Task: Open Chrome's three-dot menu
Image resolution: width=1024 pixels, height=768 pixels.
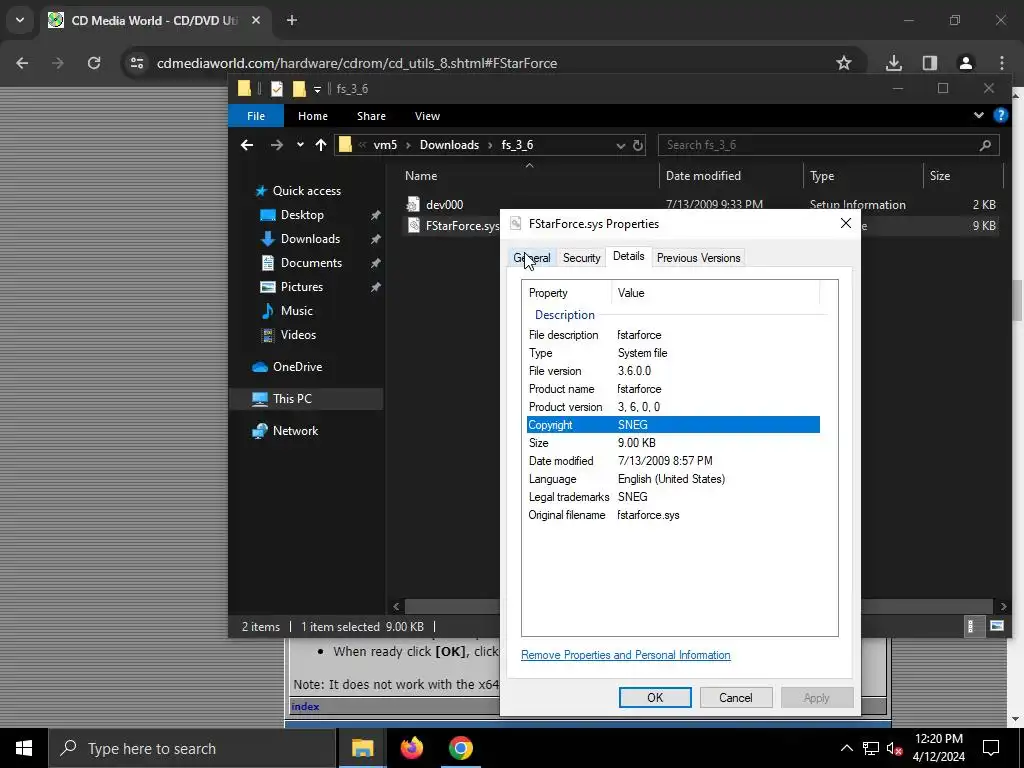Action: click(x=1002, y=63)
